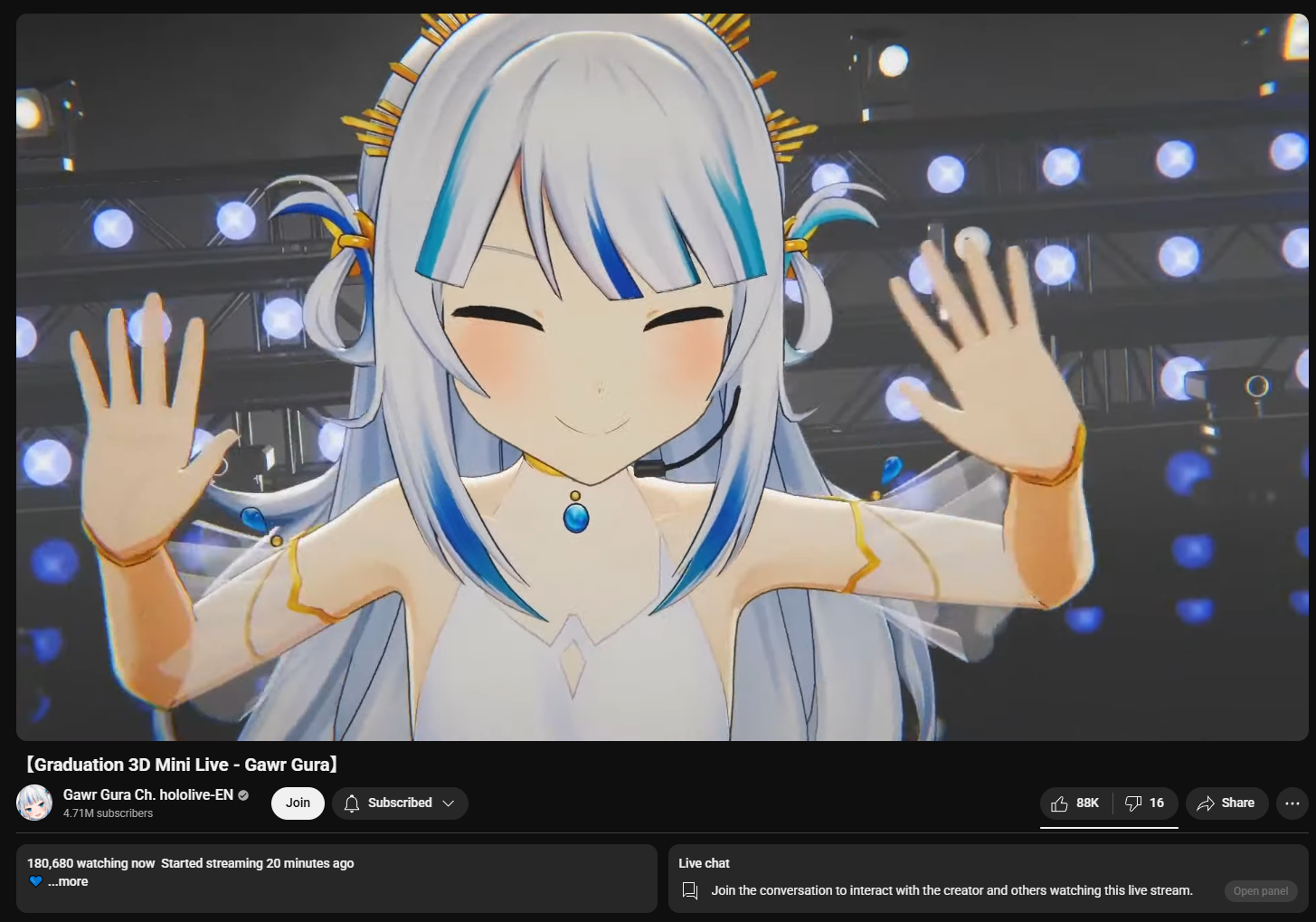
Task: Like the video with thumbs up icon
Action: coord(1060,803)
